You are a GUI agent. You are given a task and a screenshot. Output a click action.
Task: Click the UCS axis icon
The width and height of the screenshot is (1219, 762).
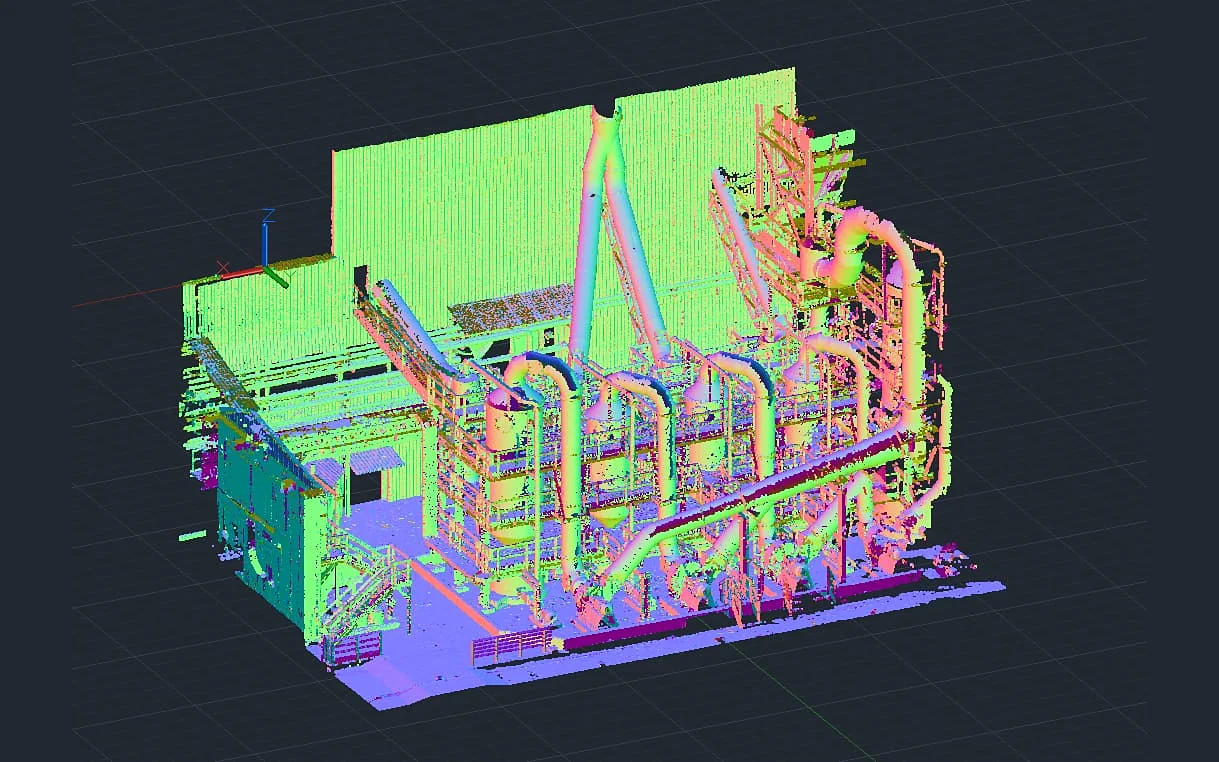(x=254, y=250)
